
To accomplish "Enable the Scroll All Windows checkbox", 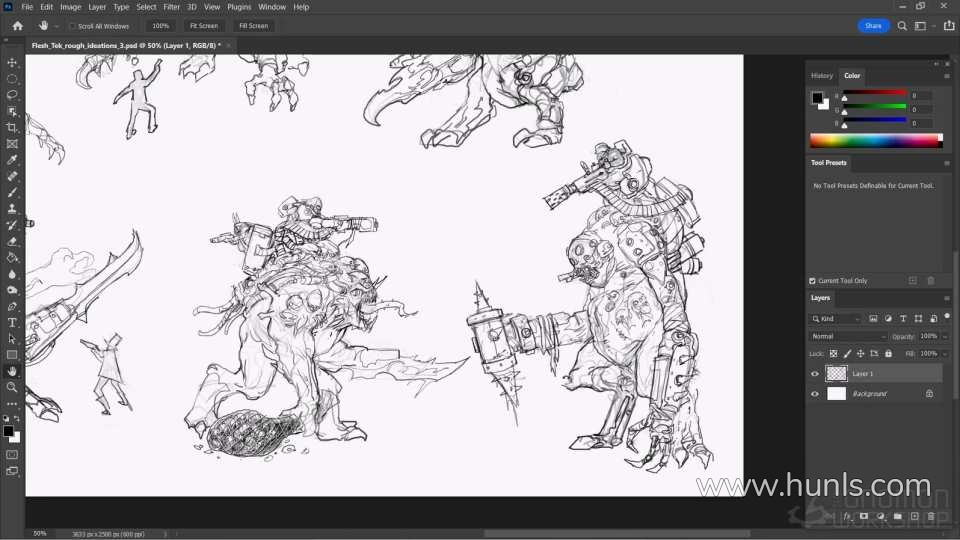I will point(73,26).
